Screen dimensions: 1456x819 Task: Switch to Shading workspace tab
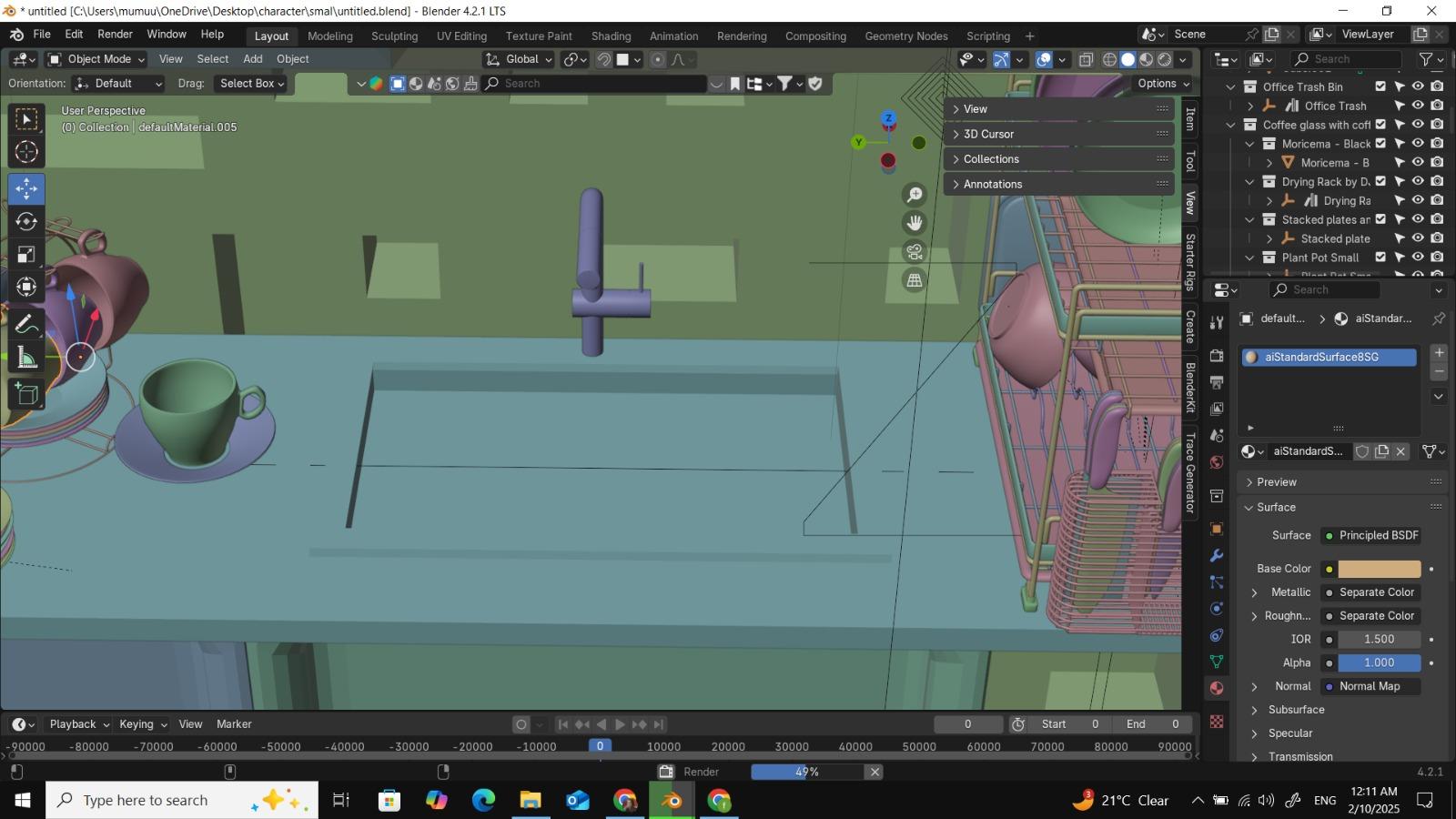tap(611, 35)
